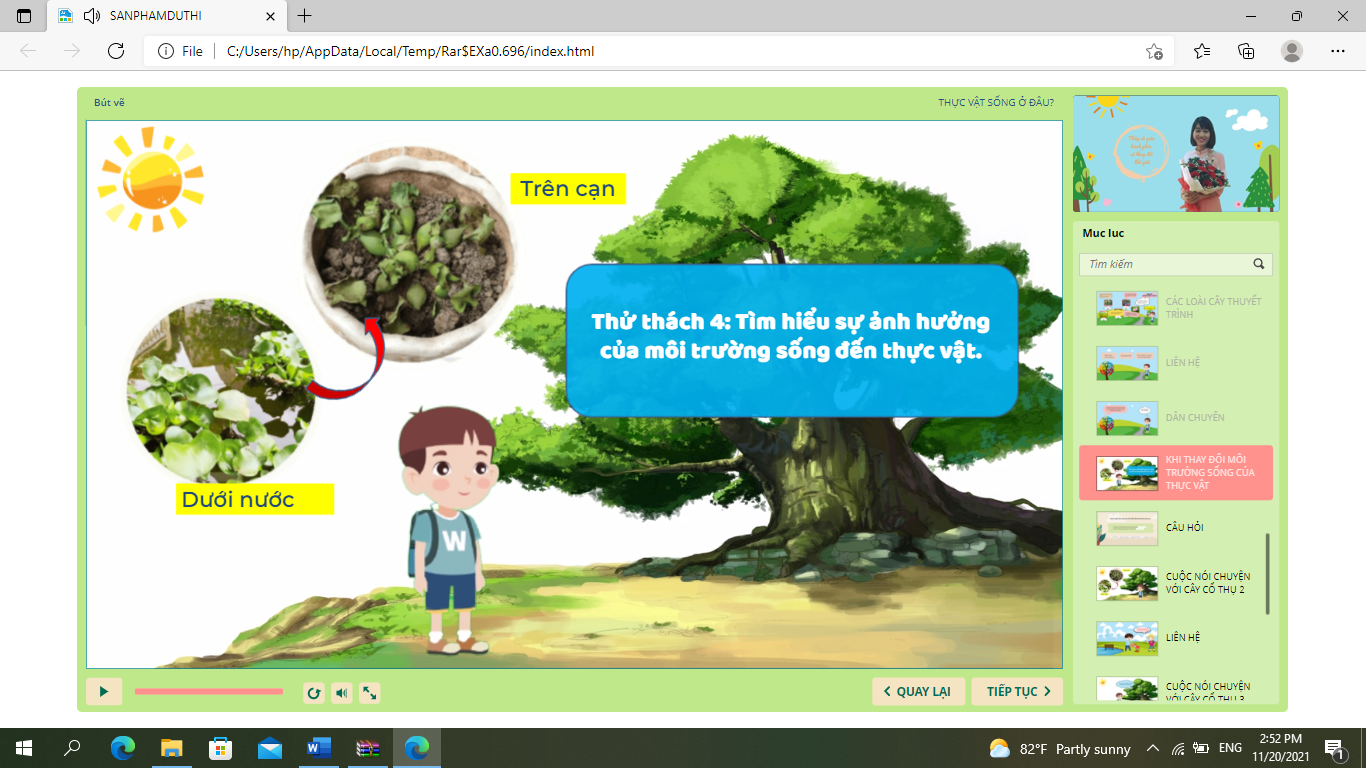
Task: Open Edge Settings and more menu
Action: [1338, 51]
